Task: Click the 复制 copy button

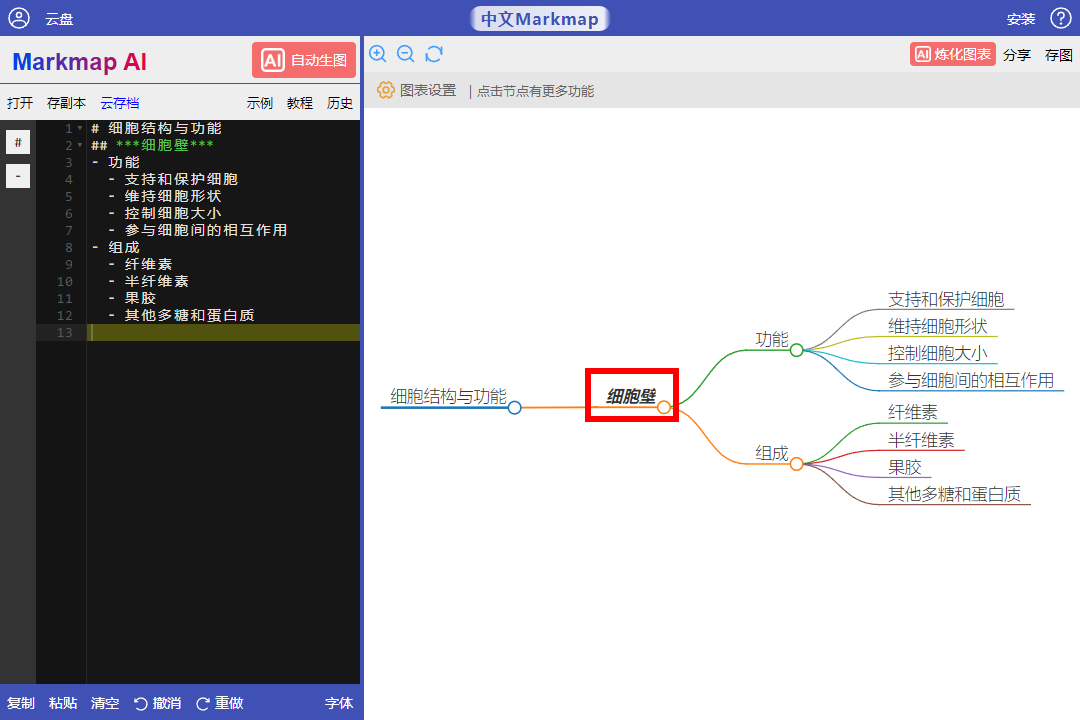Action: pyautogui.click(x=21, y=703)
